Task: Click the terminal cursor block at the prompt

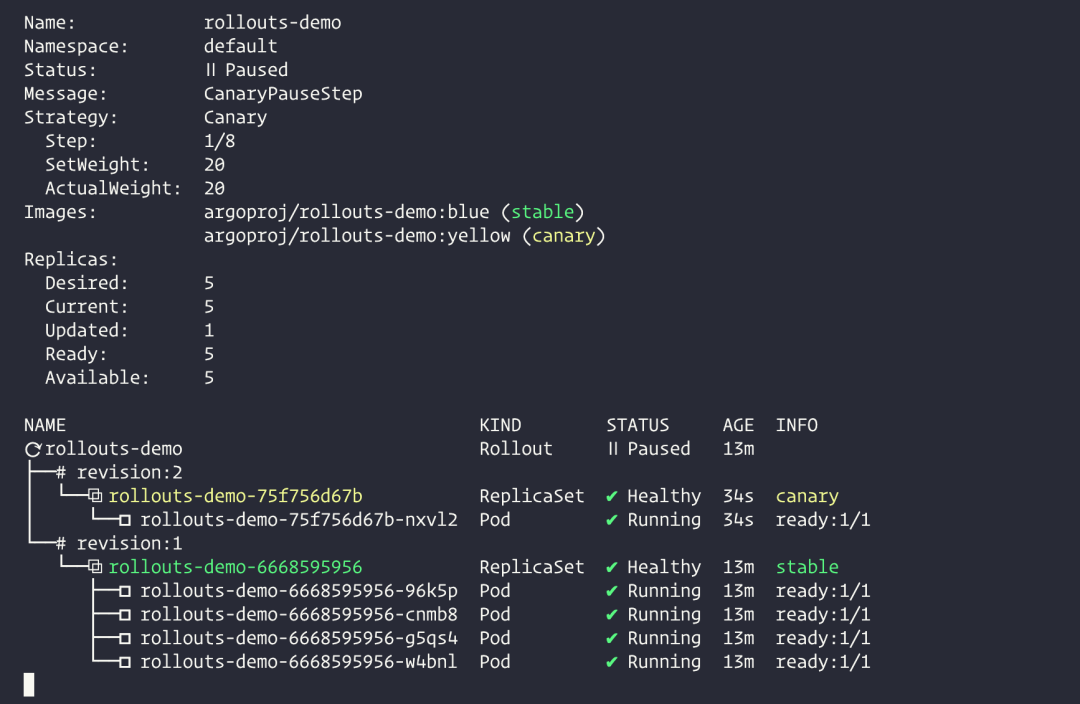Action: (29, 685)
